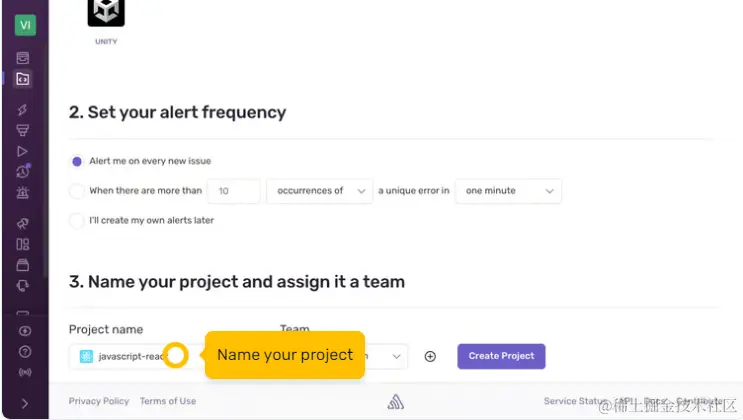Click the plus icon to add team
This screenshot has height=420, width=743.
430,356
